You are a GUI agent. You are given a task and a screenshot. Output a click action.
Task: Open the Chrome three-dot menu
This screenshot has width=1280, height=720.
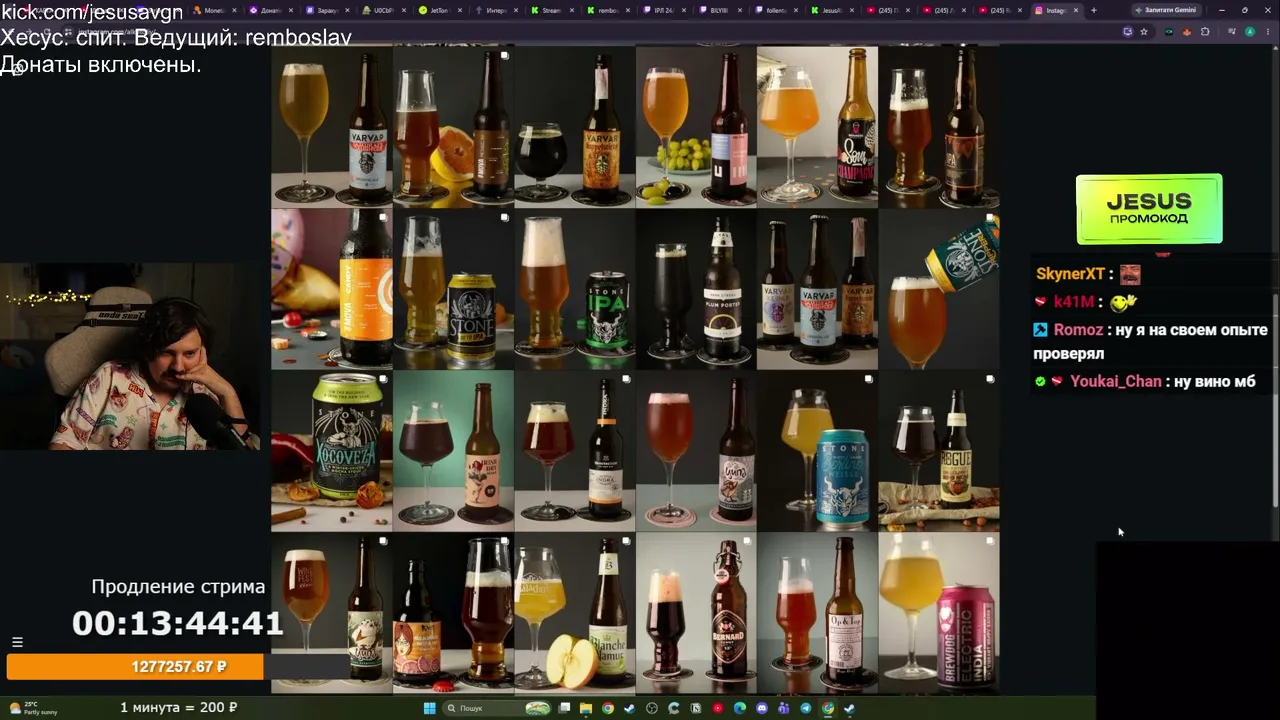1268,31
